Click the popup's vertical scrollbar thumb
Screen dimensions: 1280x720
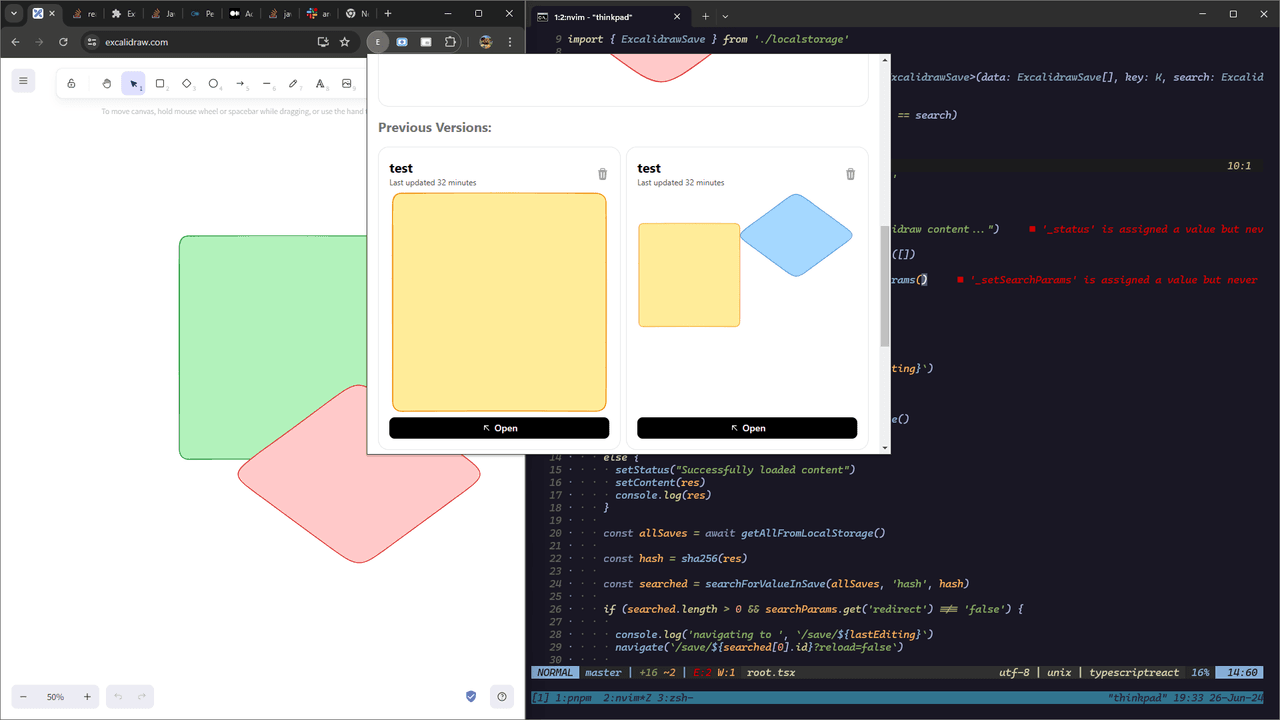pos(884,285)
